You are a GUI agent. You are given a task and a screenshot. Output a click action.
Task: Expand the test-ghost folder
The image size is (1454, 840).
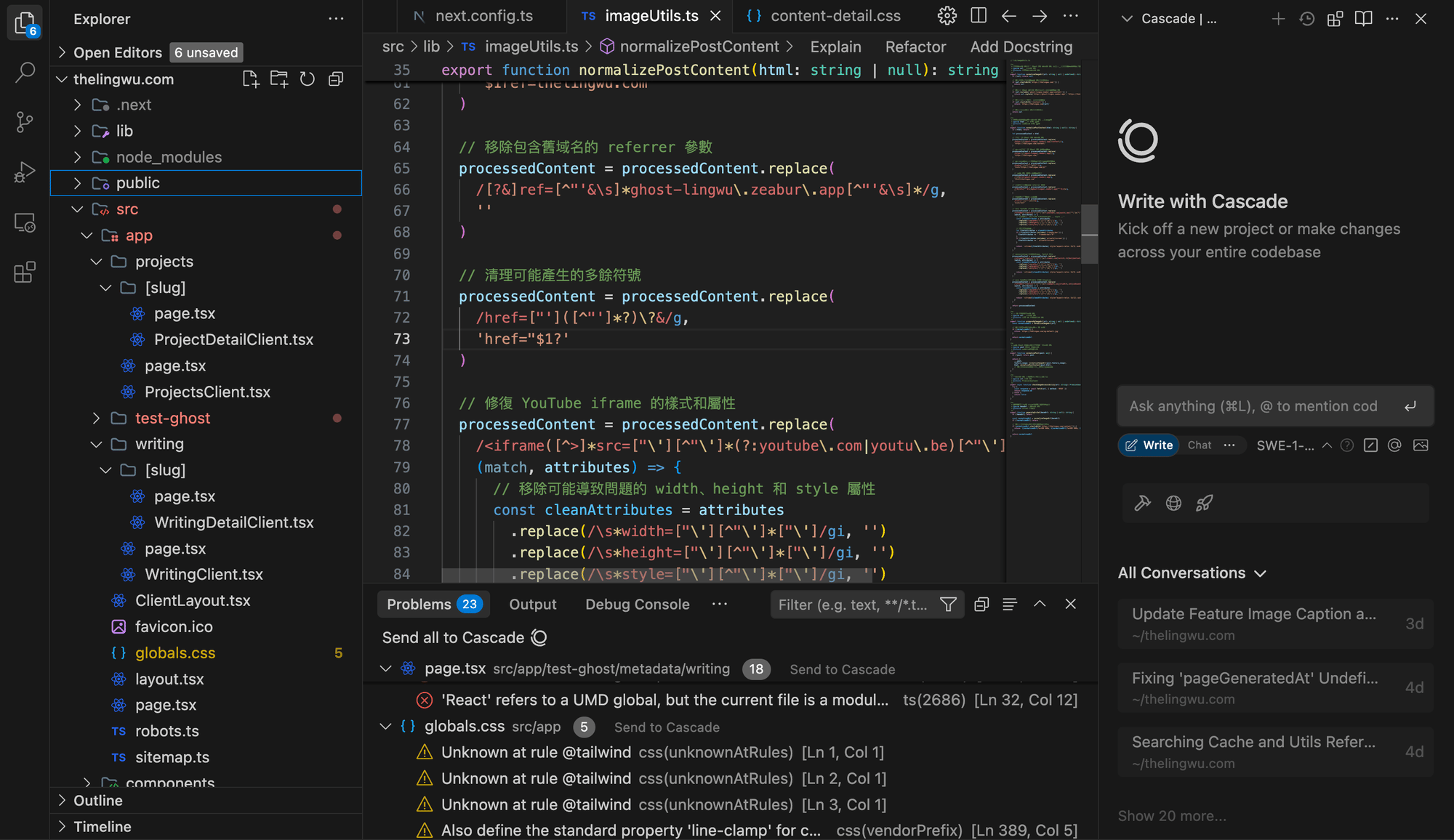[x=206, y=418]
